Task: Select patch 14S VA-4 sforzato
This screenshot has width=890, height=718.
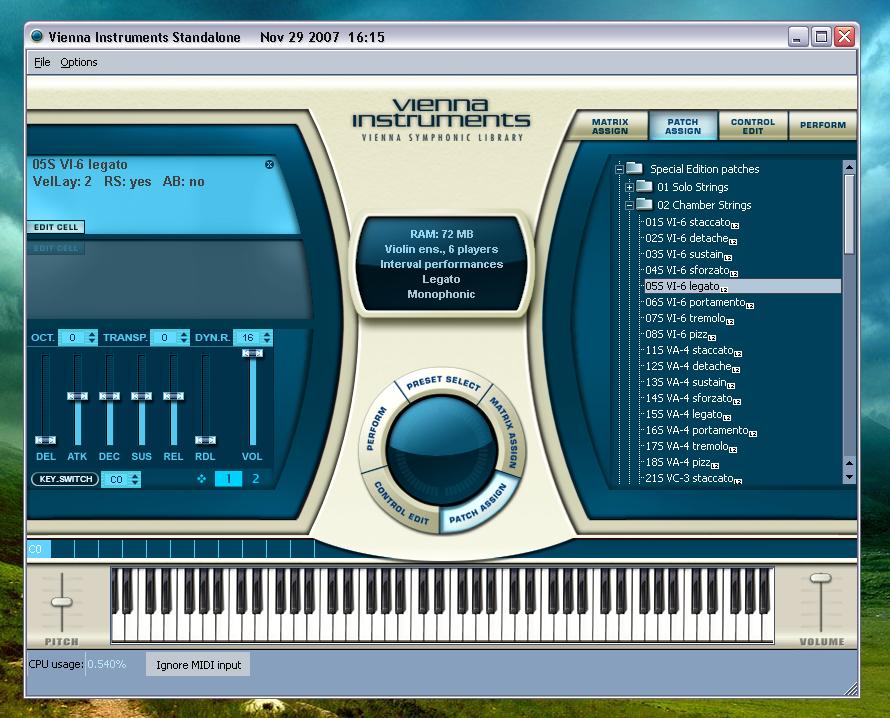Action: (x=692, y=398)
